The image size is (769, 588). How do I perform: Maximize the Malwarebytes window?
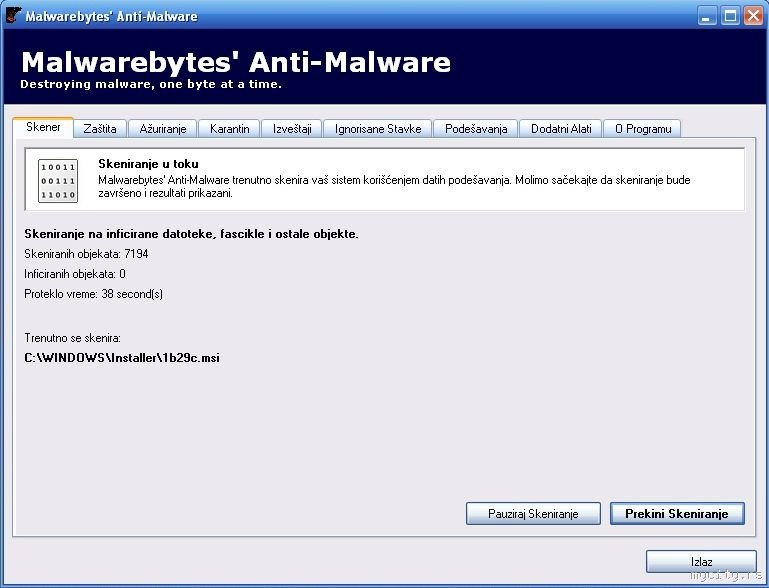pyautogui.click(x=730, y=16)
